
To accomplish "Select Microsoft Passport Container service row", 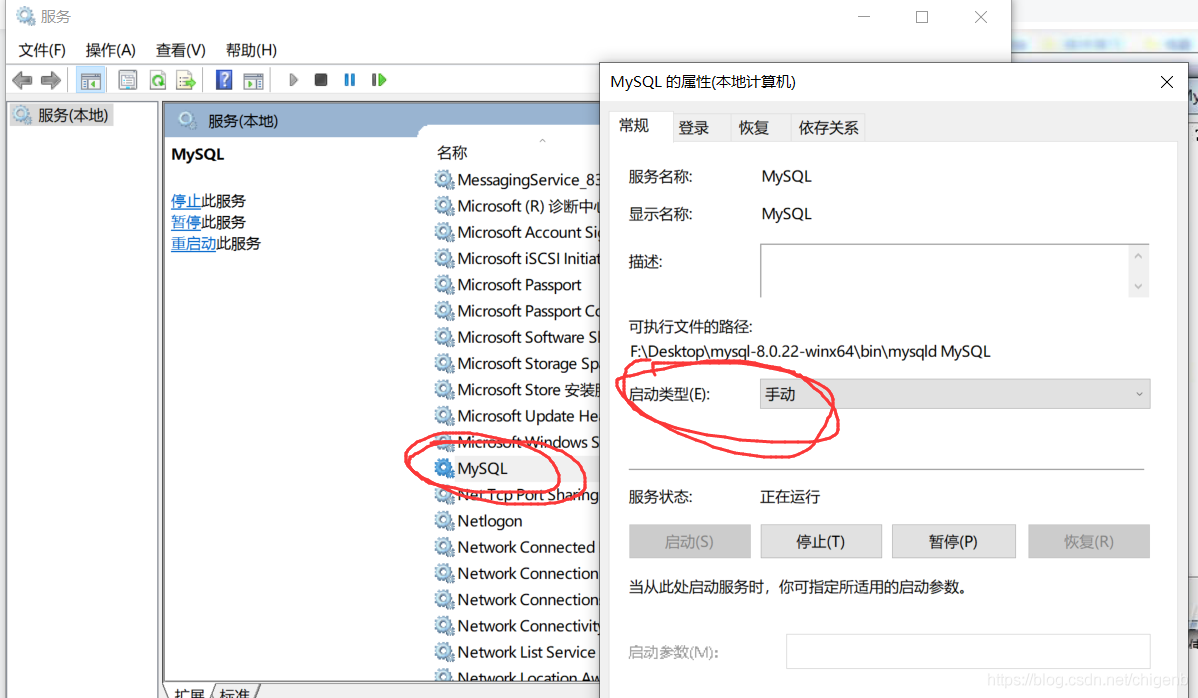I will pyautogui.click(x=516, y=311).
